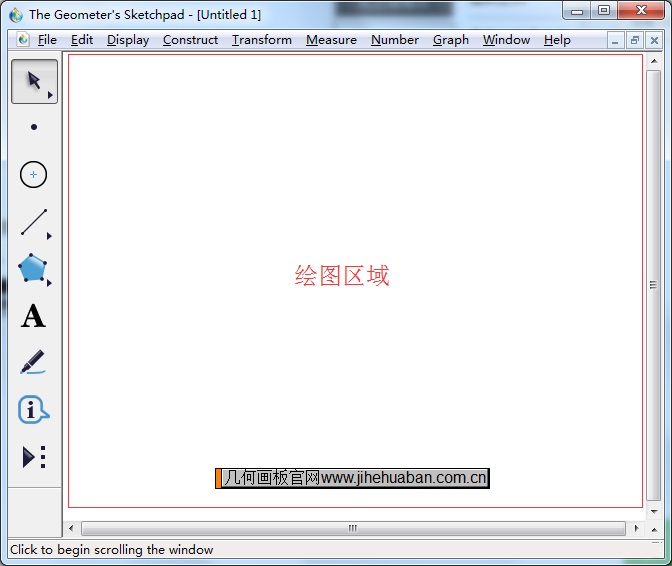Click the red 绘图区域 text in sketch
The image size is (672, 566).
[342, 276]
